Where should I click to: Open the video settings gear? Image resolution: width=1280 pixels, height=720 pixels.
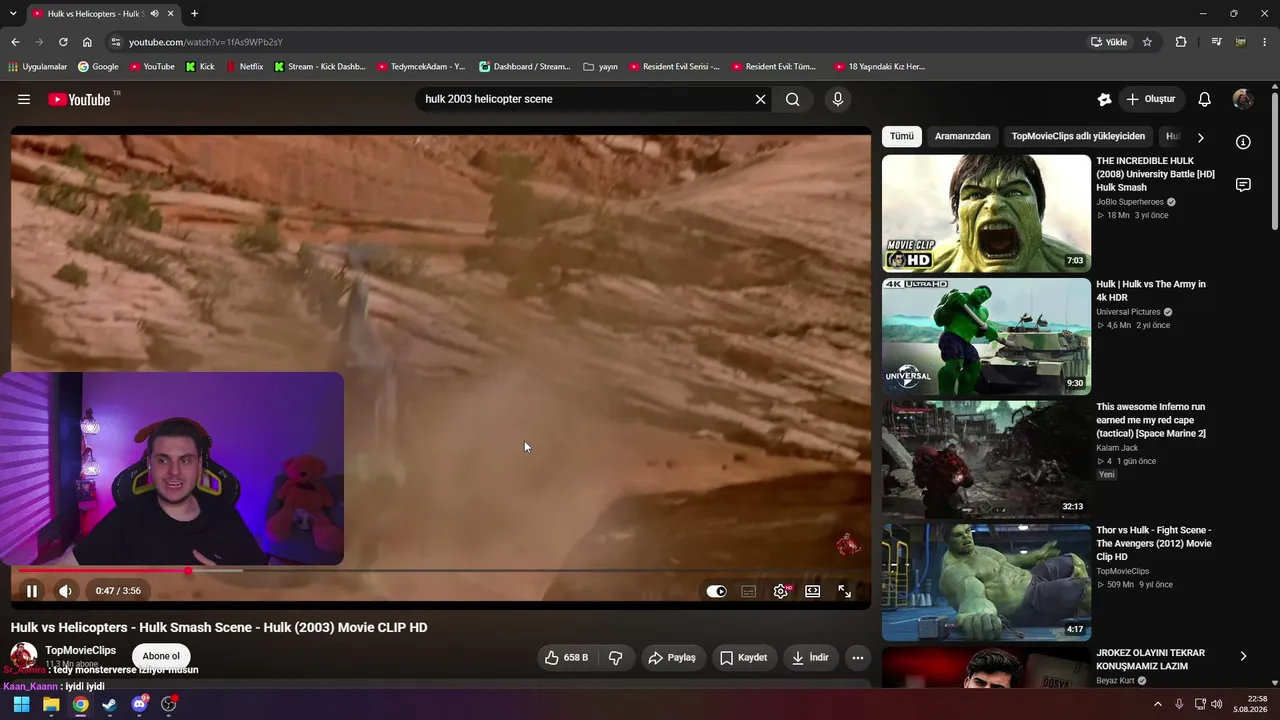tap(781, 591)
